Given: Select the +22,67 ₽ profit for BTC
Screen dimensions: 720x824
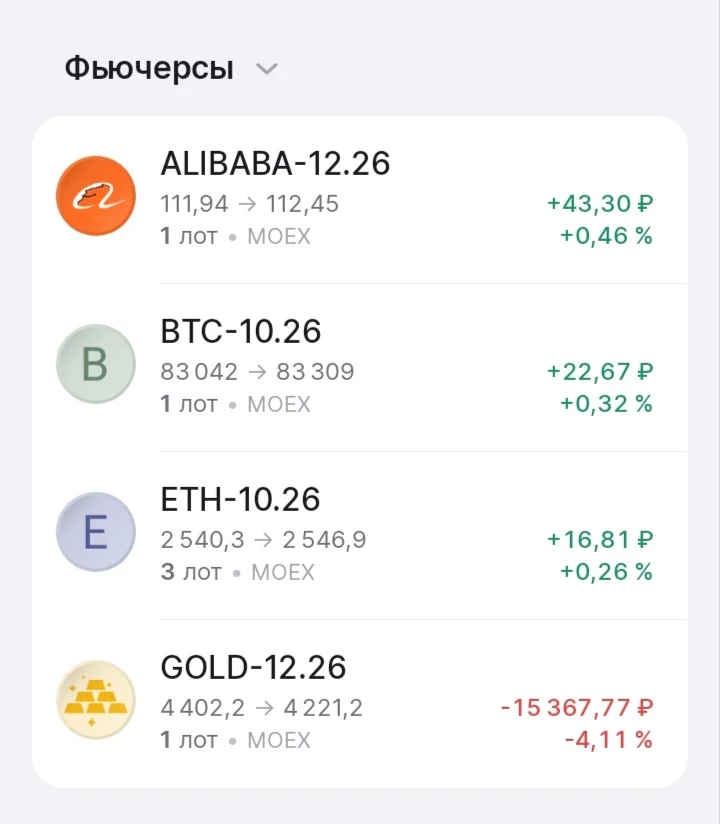Looking at the screenshot, I should pos(600,372).
